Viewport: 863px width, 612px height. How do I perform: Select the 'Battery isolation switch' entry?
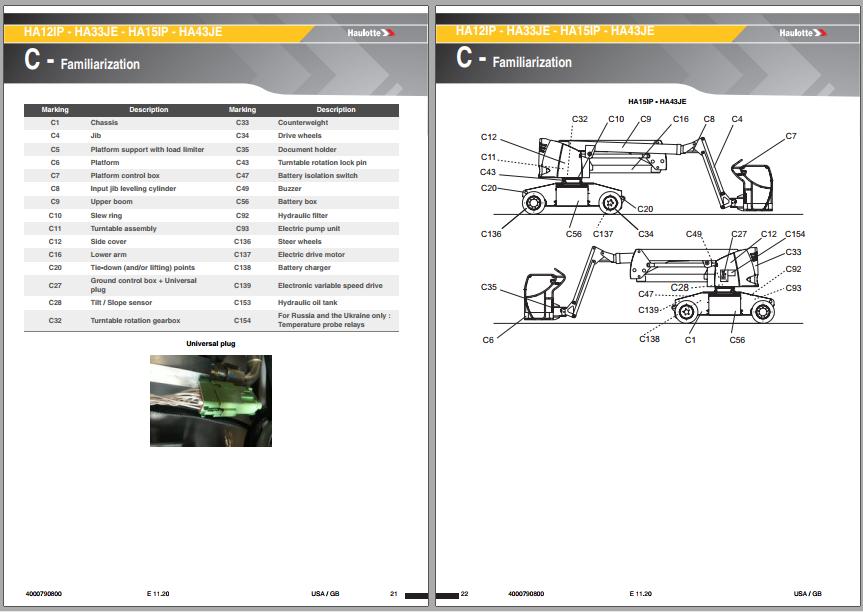click(317, 175)
